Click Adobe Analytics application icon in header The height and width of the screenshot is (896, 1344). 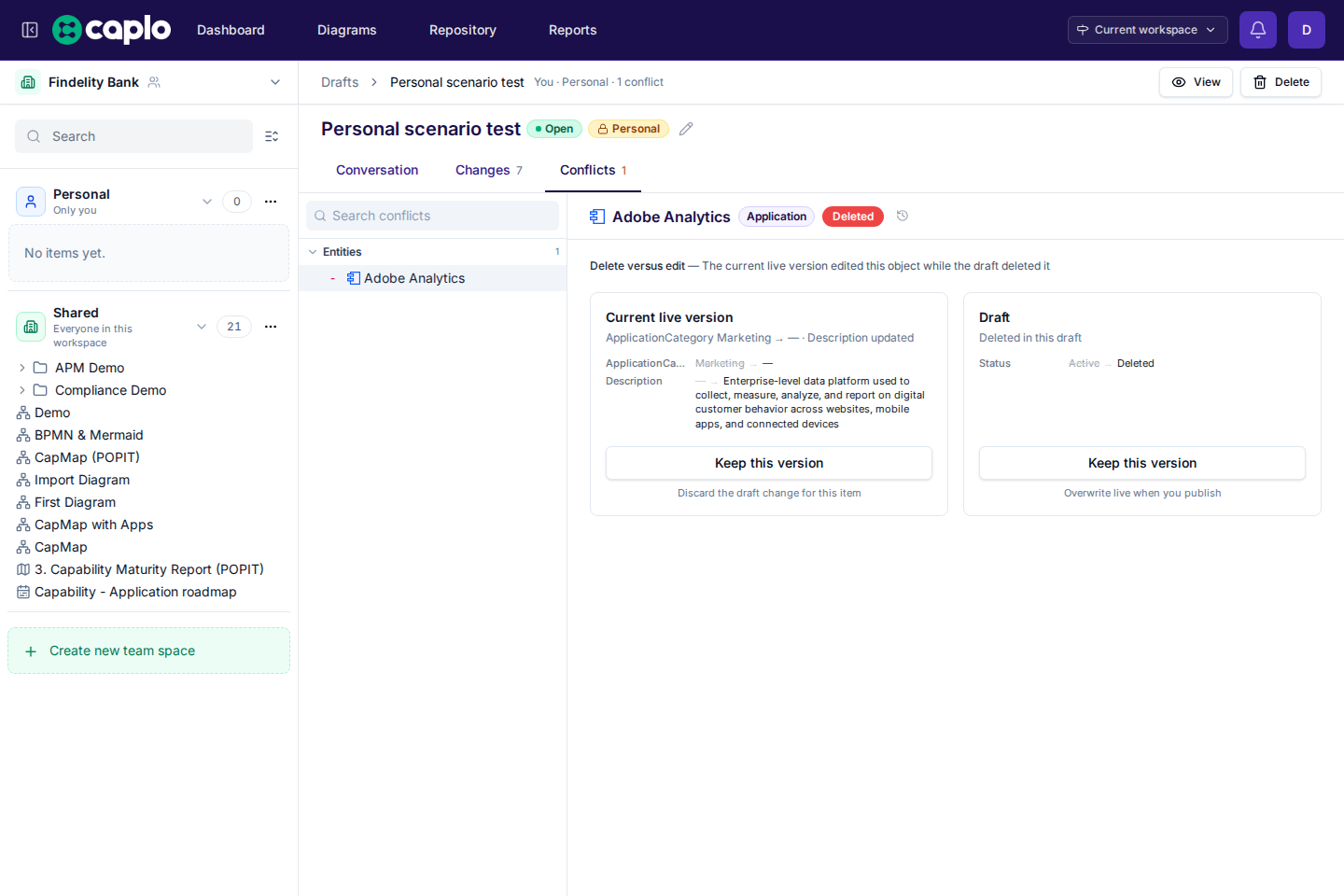[x=597, y=217]
